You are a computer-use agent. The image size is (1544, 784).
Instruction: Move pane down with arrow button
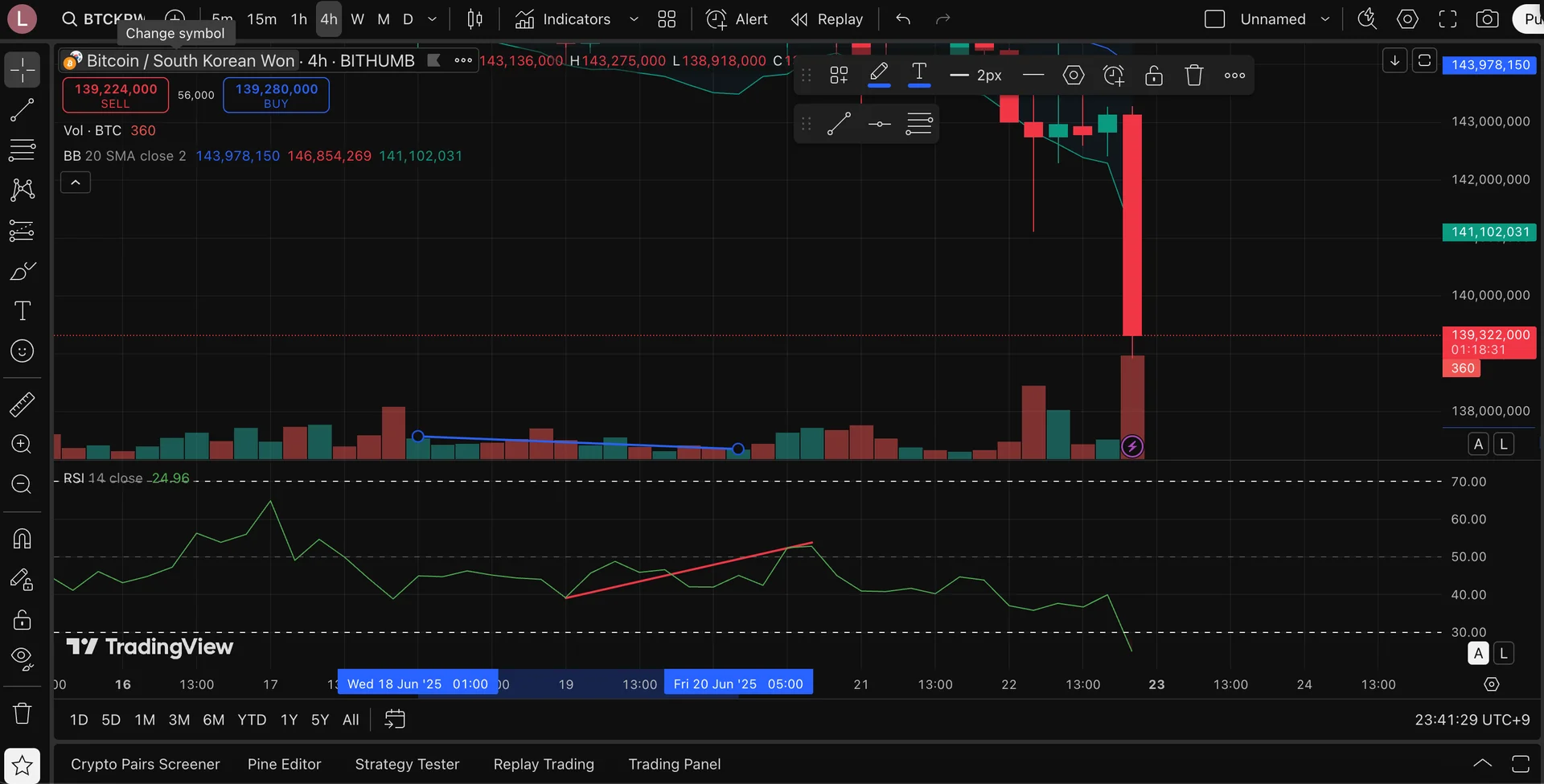(x=1394, y=60)
